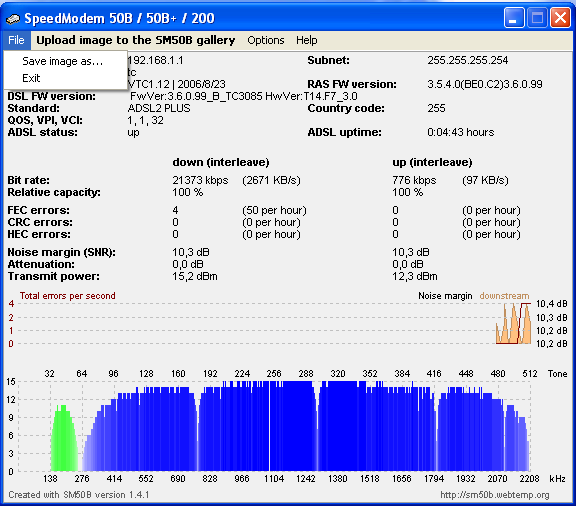The width and height of the screenshot is (578, 506).
Task: Click the green upstream tone spectrum
Action: pos(64,438)
